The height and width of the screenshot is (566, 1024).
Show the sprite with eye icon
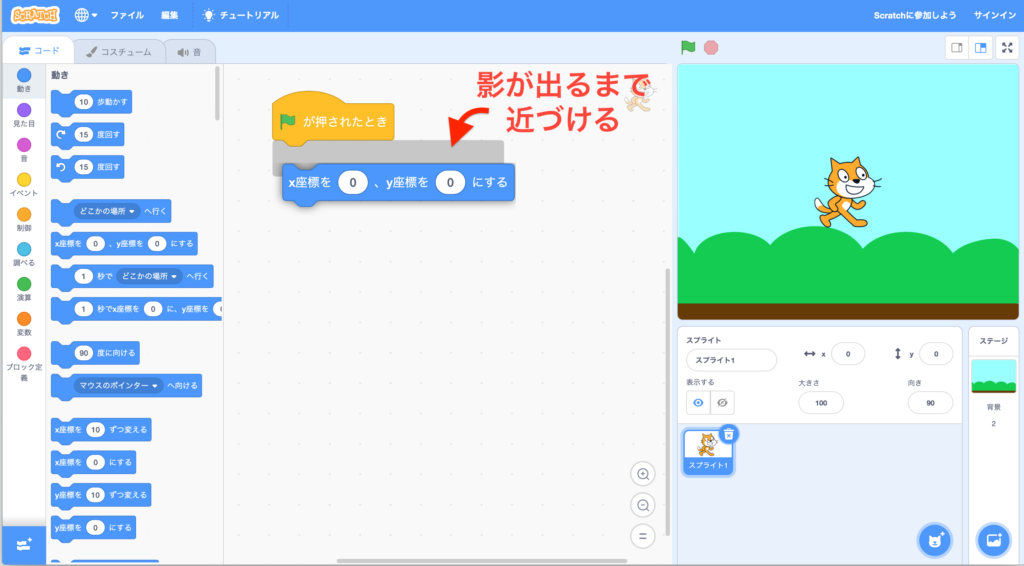coord(698,403)
